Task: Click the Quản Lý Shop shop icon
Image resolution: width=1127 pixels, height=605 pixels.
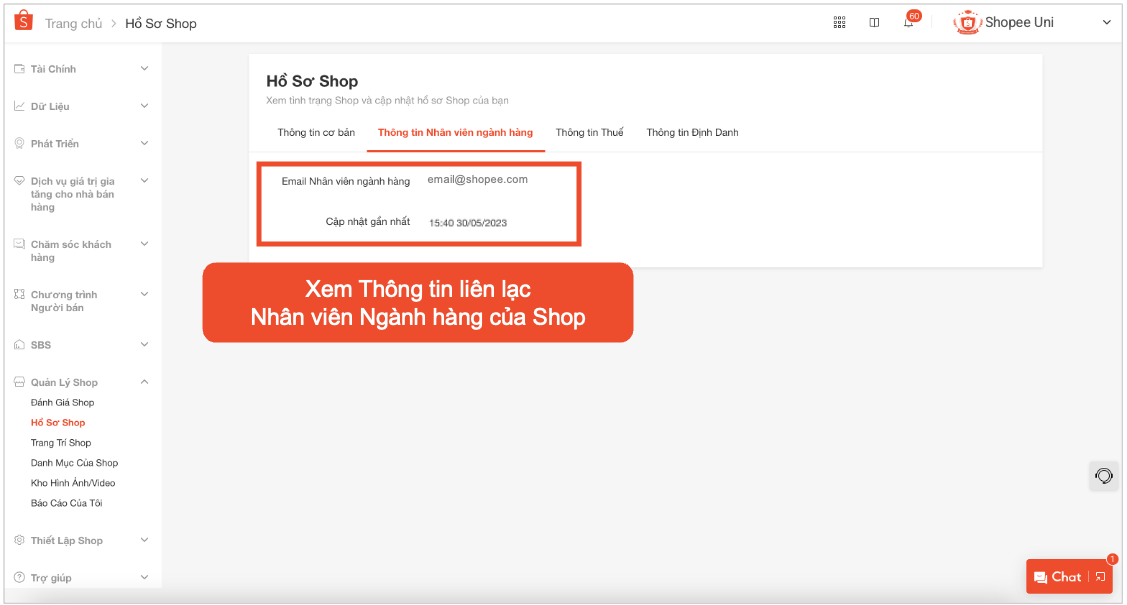Action: click(x=20, y=382)
